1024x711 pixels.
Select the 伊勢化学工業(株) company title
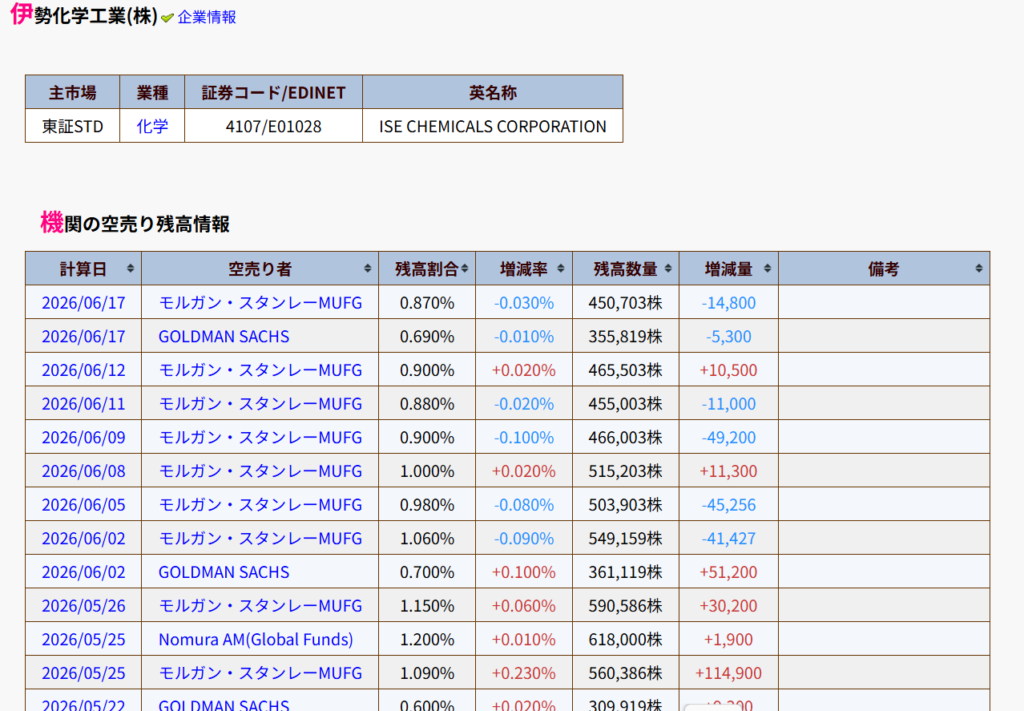point(84,15)
